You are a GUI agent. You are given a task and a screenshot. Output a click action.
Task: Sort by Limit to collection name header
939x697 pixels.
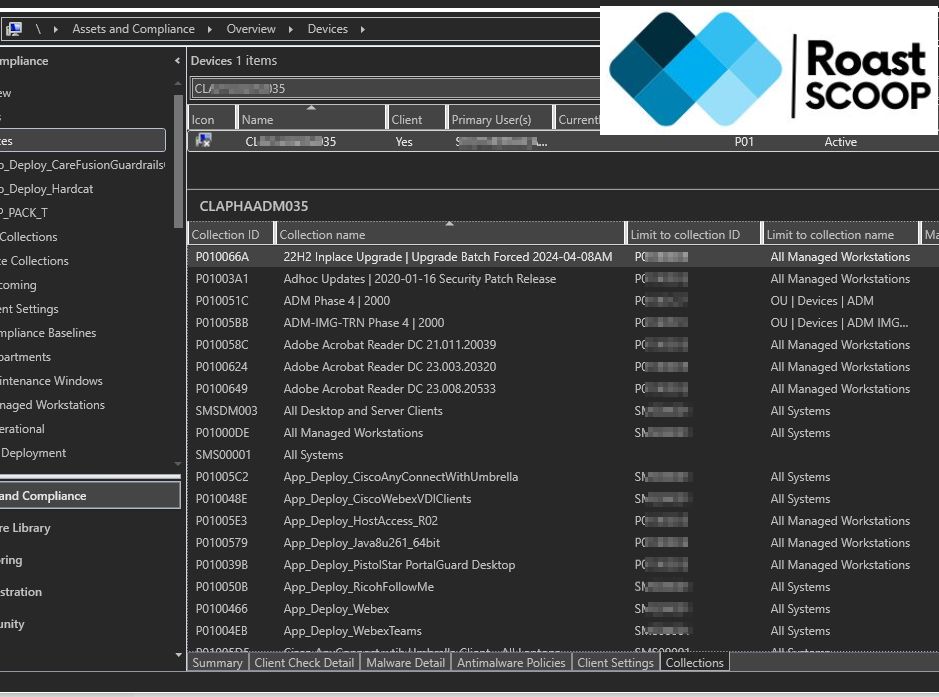coord(840,234)
